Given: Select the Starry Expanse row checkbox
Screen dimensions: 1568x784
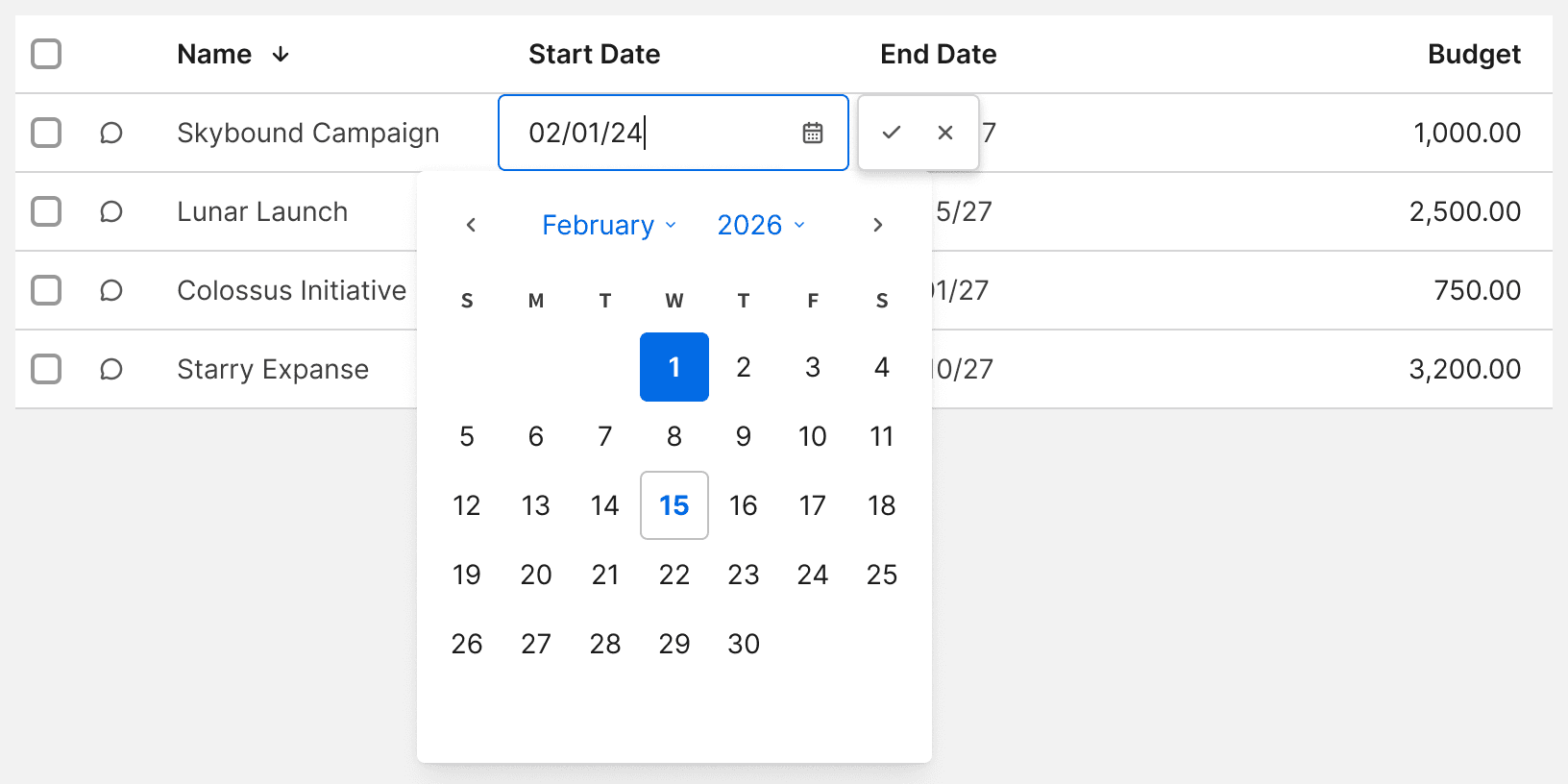Looking at the screenshot, I should click(46, 369).
